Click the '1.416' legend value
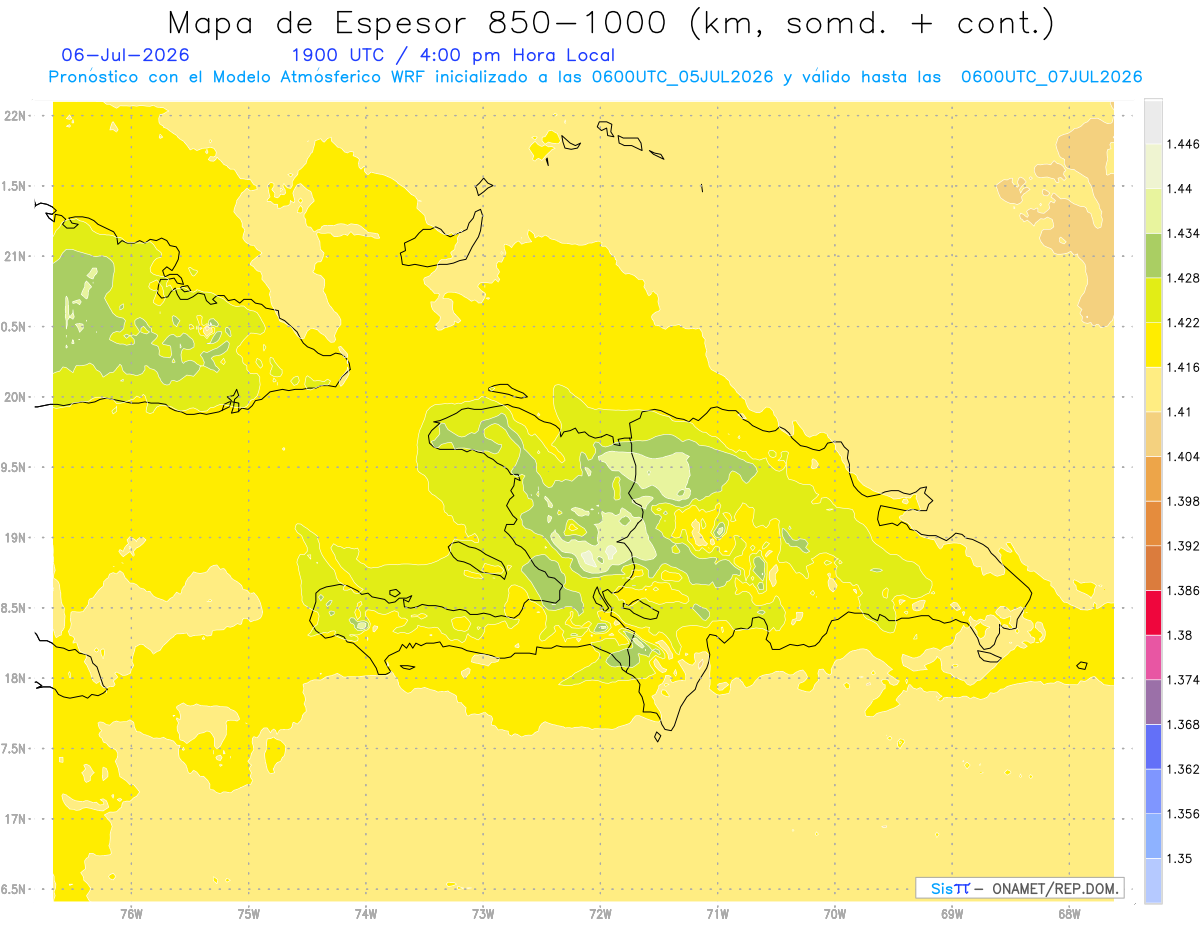 [x=1182, y=367]
